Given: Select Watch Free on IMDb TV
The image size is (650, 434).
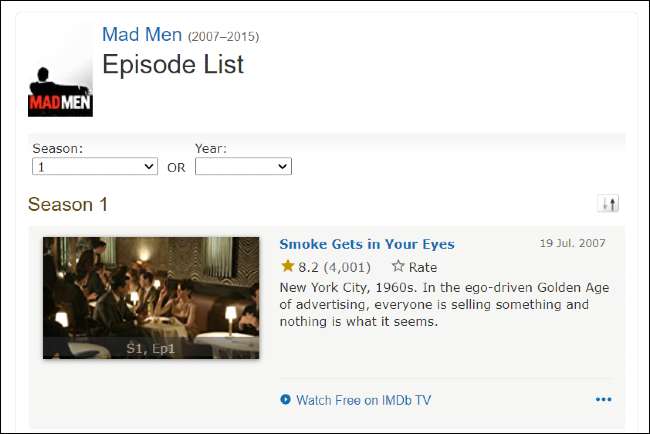Looking at the screenshot, I should tap(364, 400).
